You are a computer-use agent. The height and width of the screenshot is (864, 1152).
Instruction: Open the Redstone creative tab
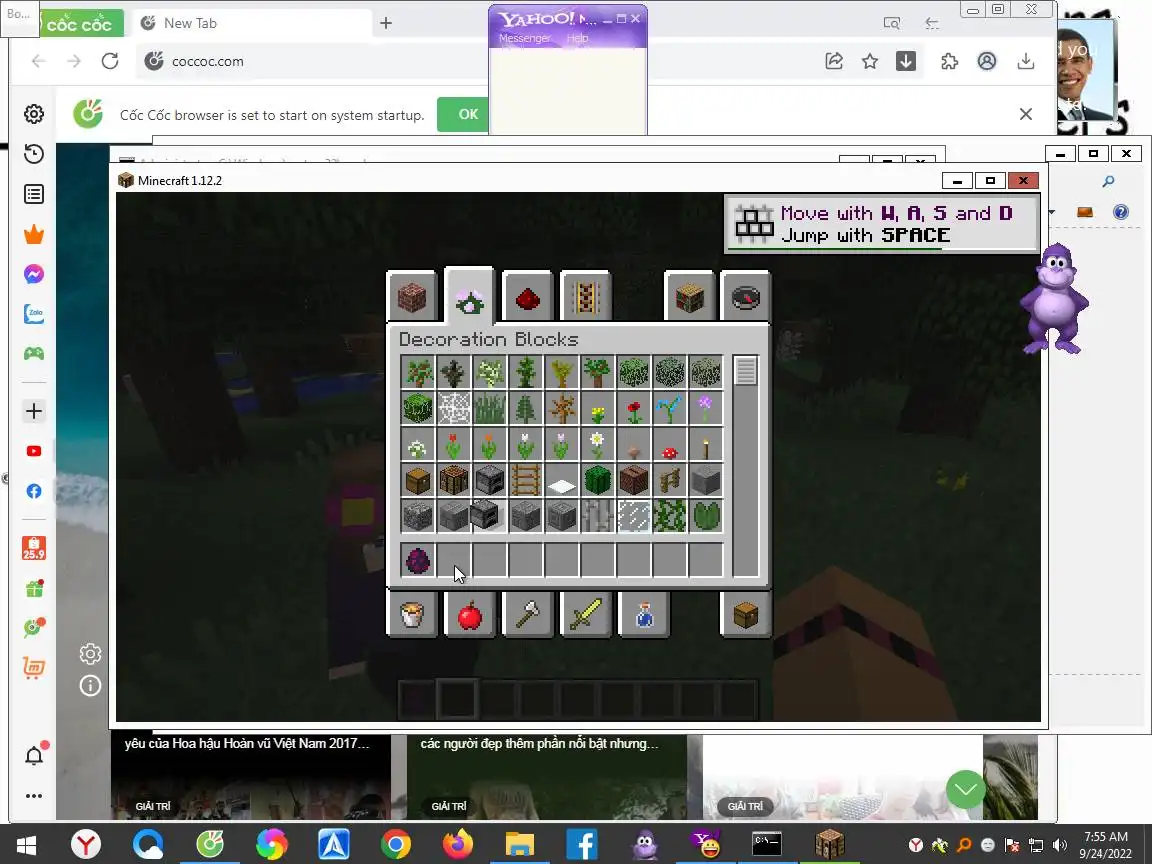coord(528,296)
